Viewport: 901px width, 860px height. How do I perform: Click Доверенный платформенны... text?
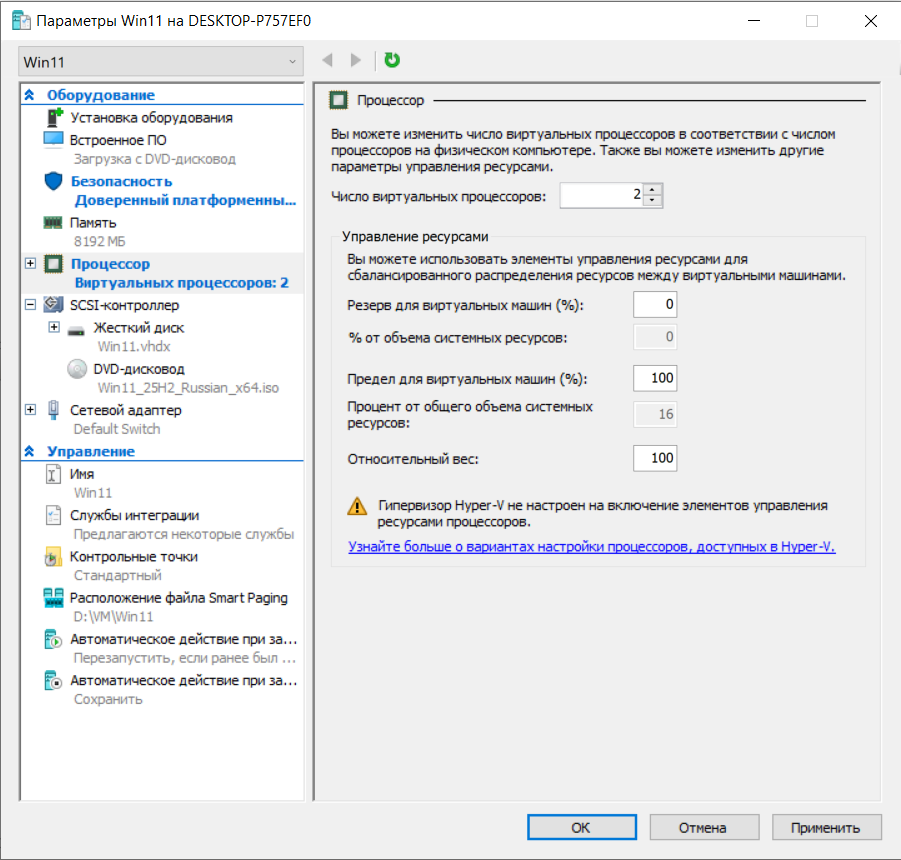pyautogui.click(x=185, y=200)
